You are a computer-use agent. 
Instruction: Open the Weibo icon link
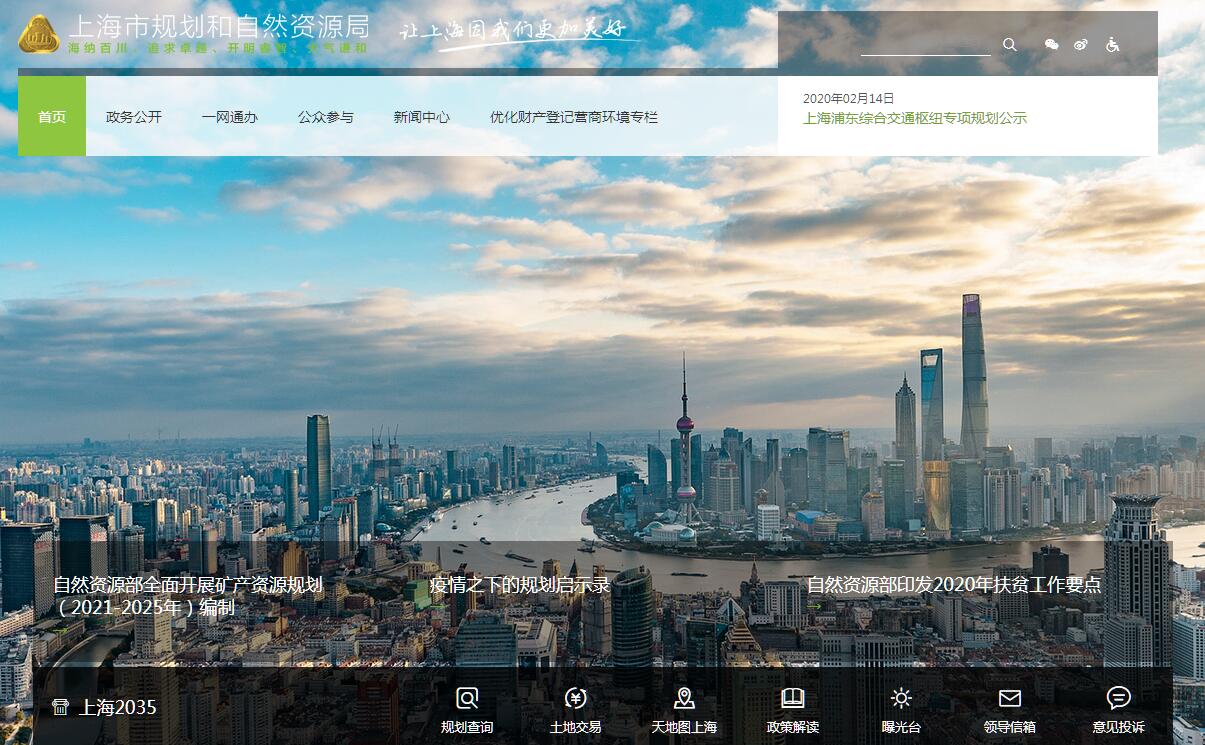click(x=1081, y=44)
